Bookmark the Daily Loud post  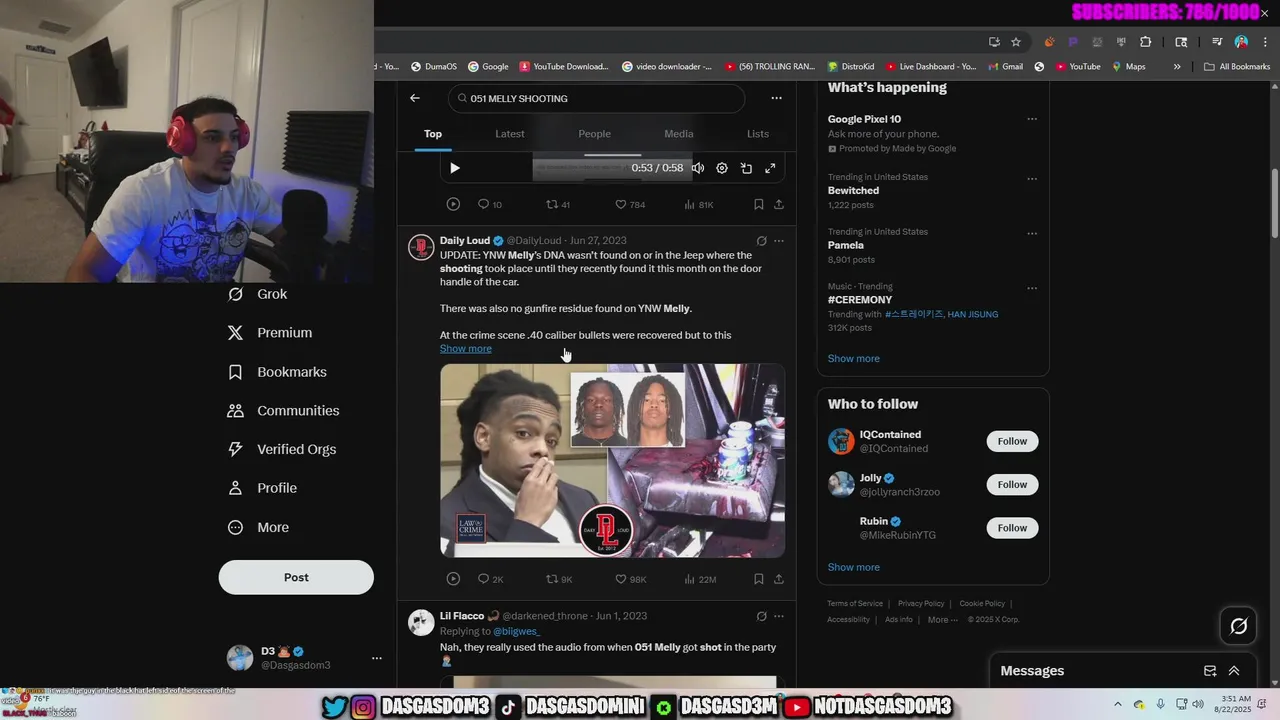click(759, 579)
